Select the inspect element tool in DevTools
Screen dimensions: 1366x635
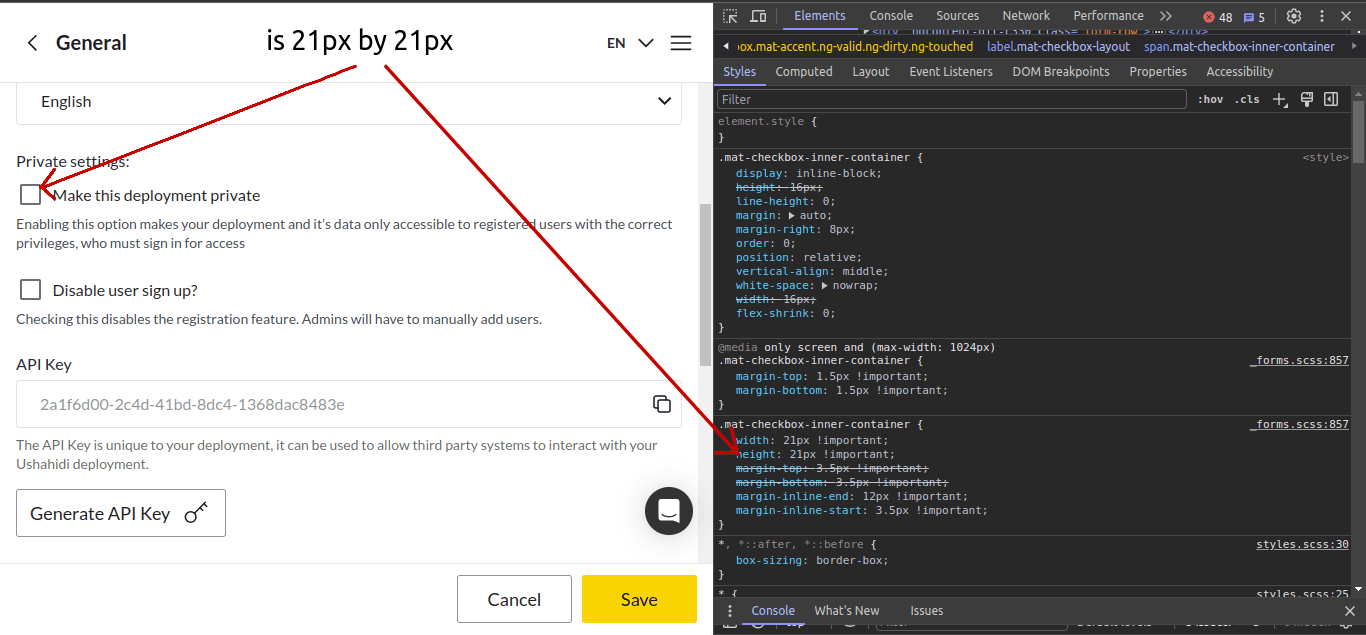click(x=731, y=15)
